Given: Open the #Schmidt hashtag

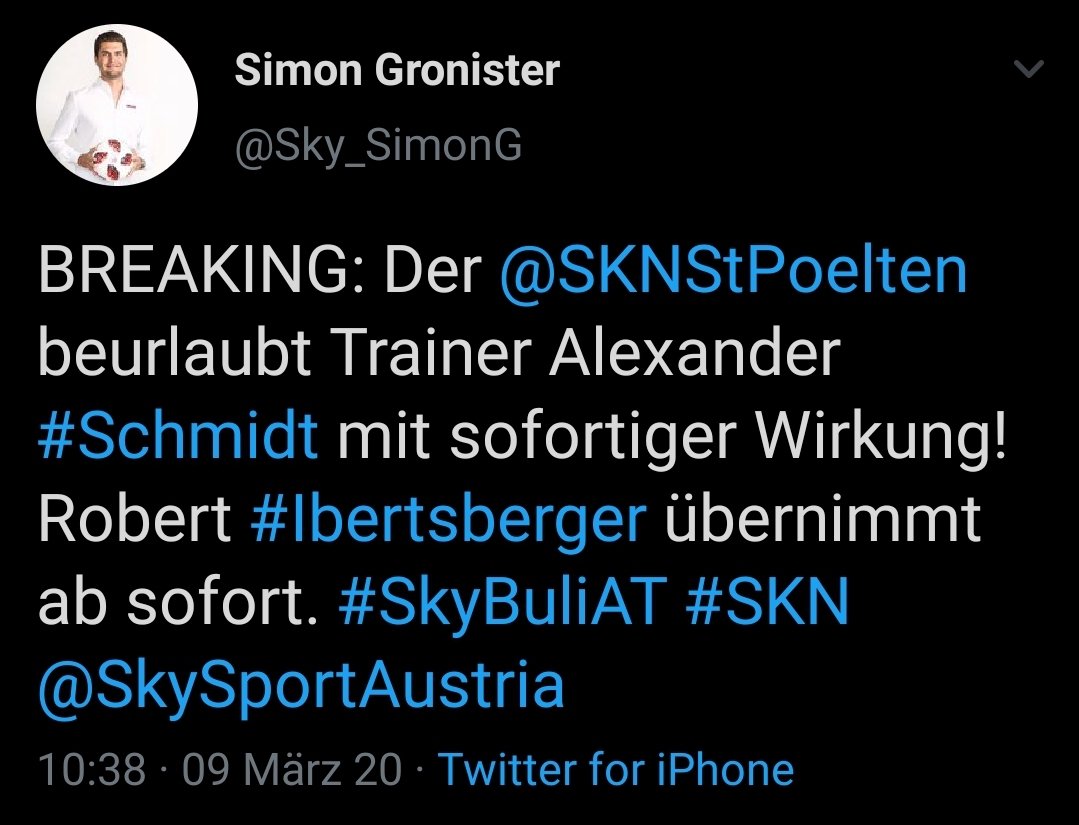Looking at the screenshot, I should [178, 435].
